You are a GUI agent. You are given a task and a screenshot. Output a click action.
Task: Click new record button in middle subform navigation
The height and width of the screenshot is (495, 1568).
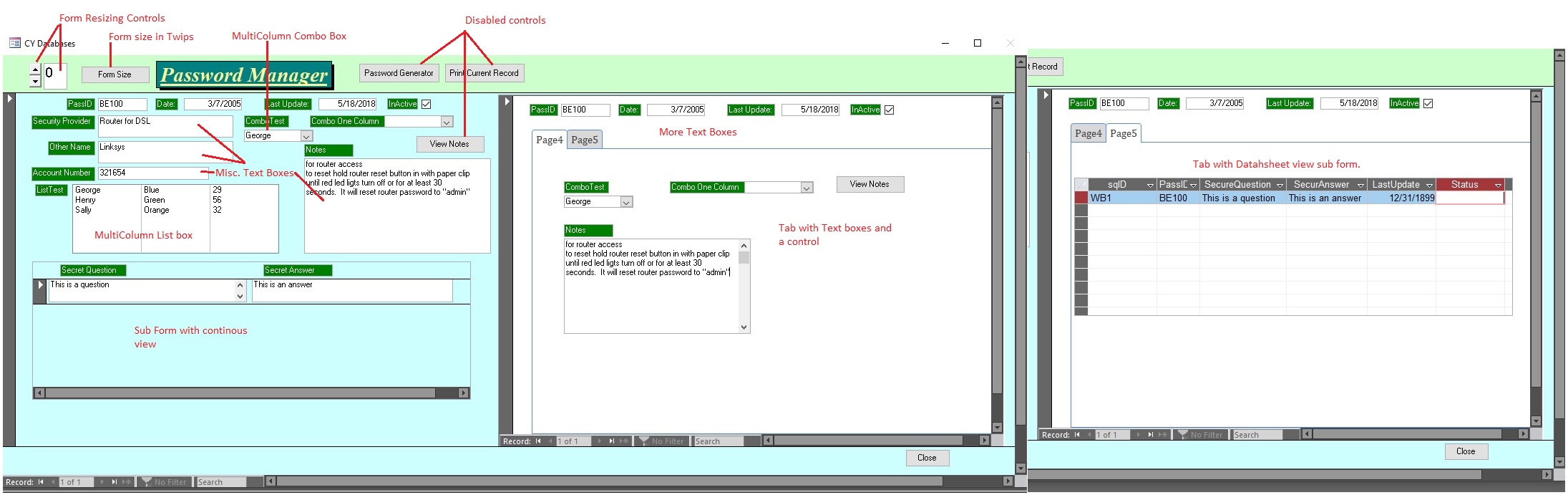(623, 441)
